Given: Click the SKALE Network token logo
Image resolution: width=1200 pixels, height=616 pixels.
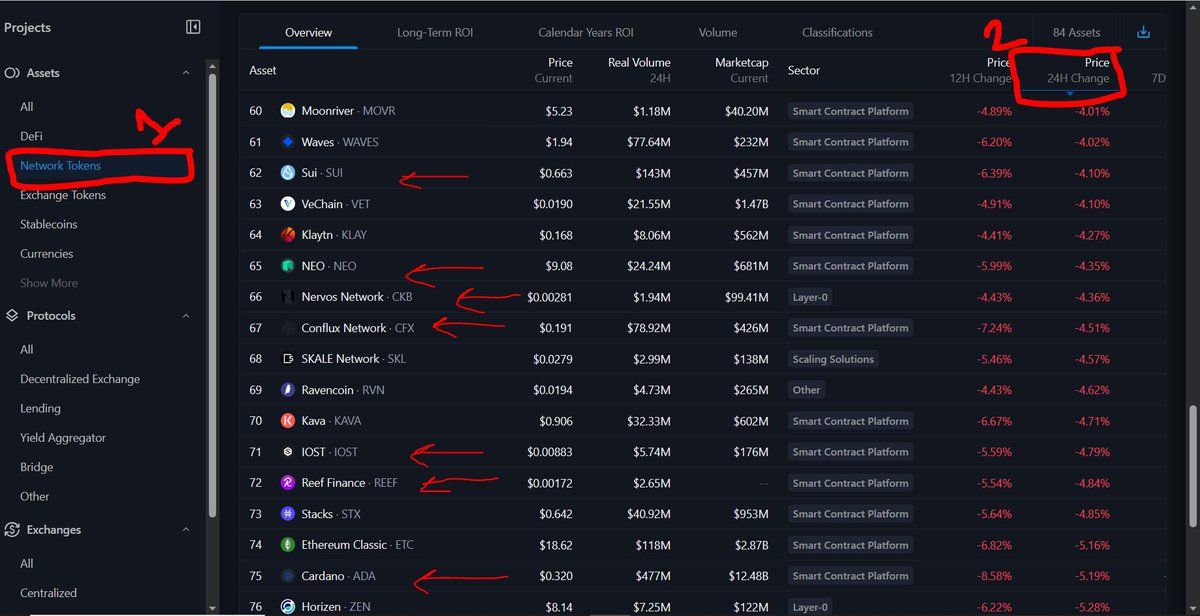Looking at the screenshot, I should [x=288, y=359].
